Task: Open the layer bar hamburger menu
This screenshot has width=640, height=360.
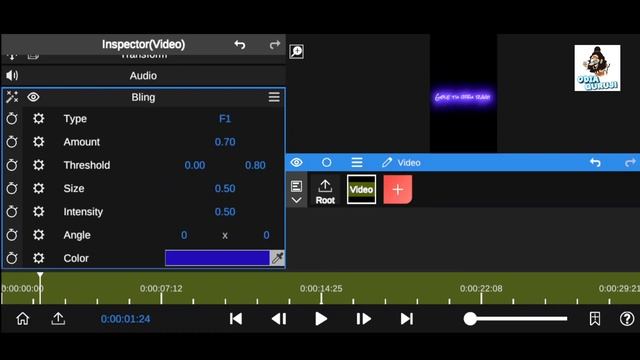Action: click(x=357, y=162)
